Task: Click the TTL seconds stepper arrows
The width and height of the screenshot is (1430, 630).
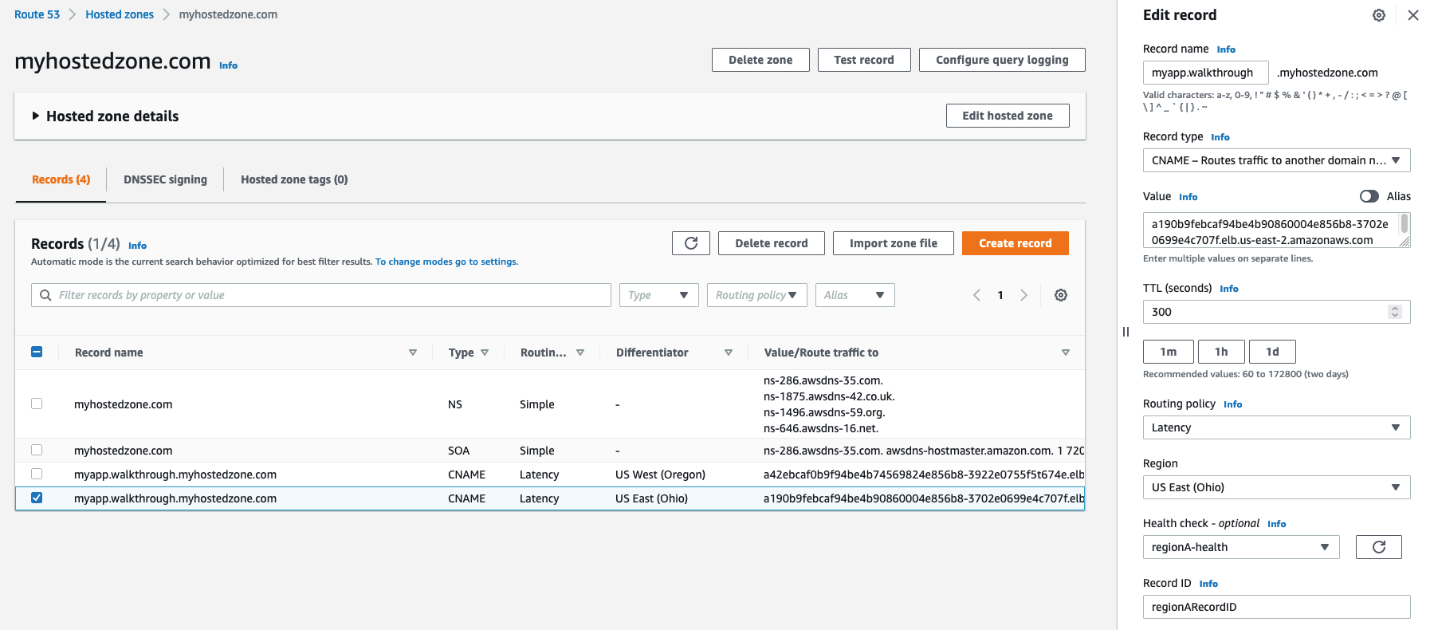Action: [x=1394, y=312]
